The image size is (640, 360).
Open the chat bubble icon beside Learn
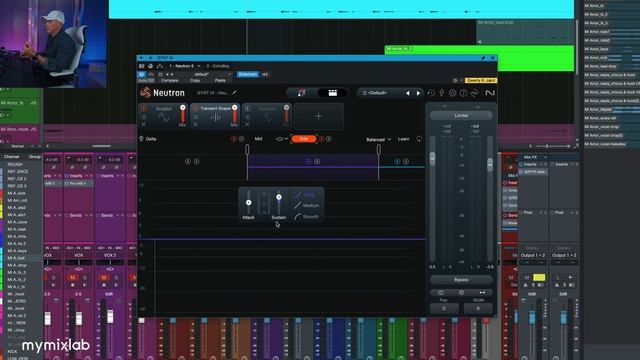(419, 139)
